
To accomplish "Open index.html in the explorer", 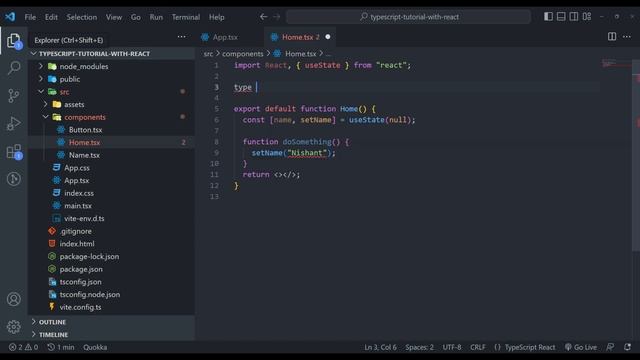I will click(77, 244).
